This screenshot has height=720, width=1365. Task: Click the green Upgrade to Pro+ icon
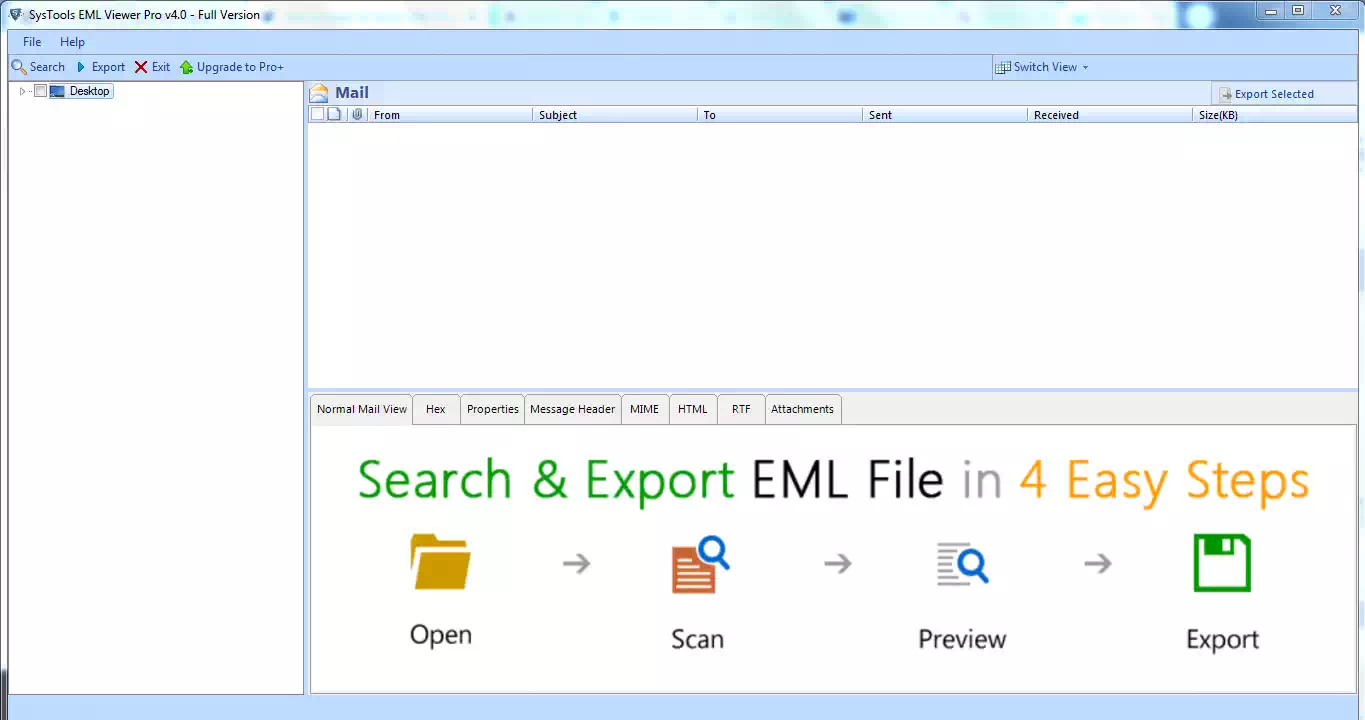(186, 67)
